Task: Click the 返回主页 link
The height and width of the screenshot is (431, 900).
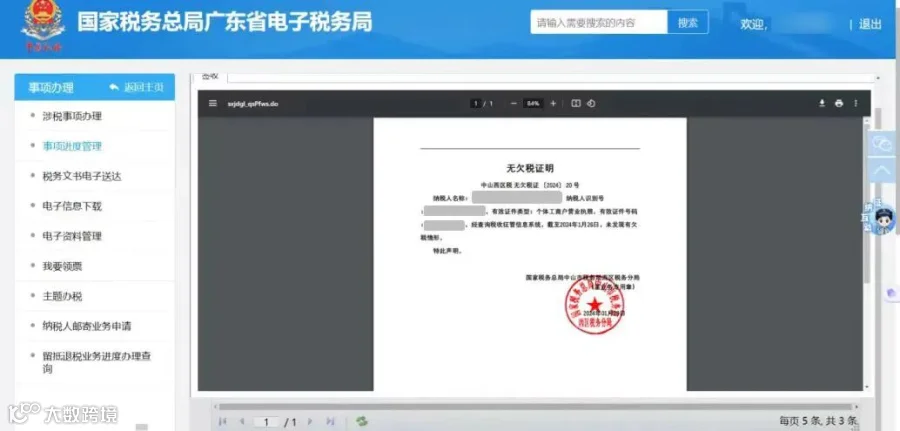Action: 143,87
